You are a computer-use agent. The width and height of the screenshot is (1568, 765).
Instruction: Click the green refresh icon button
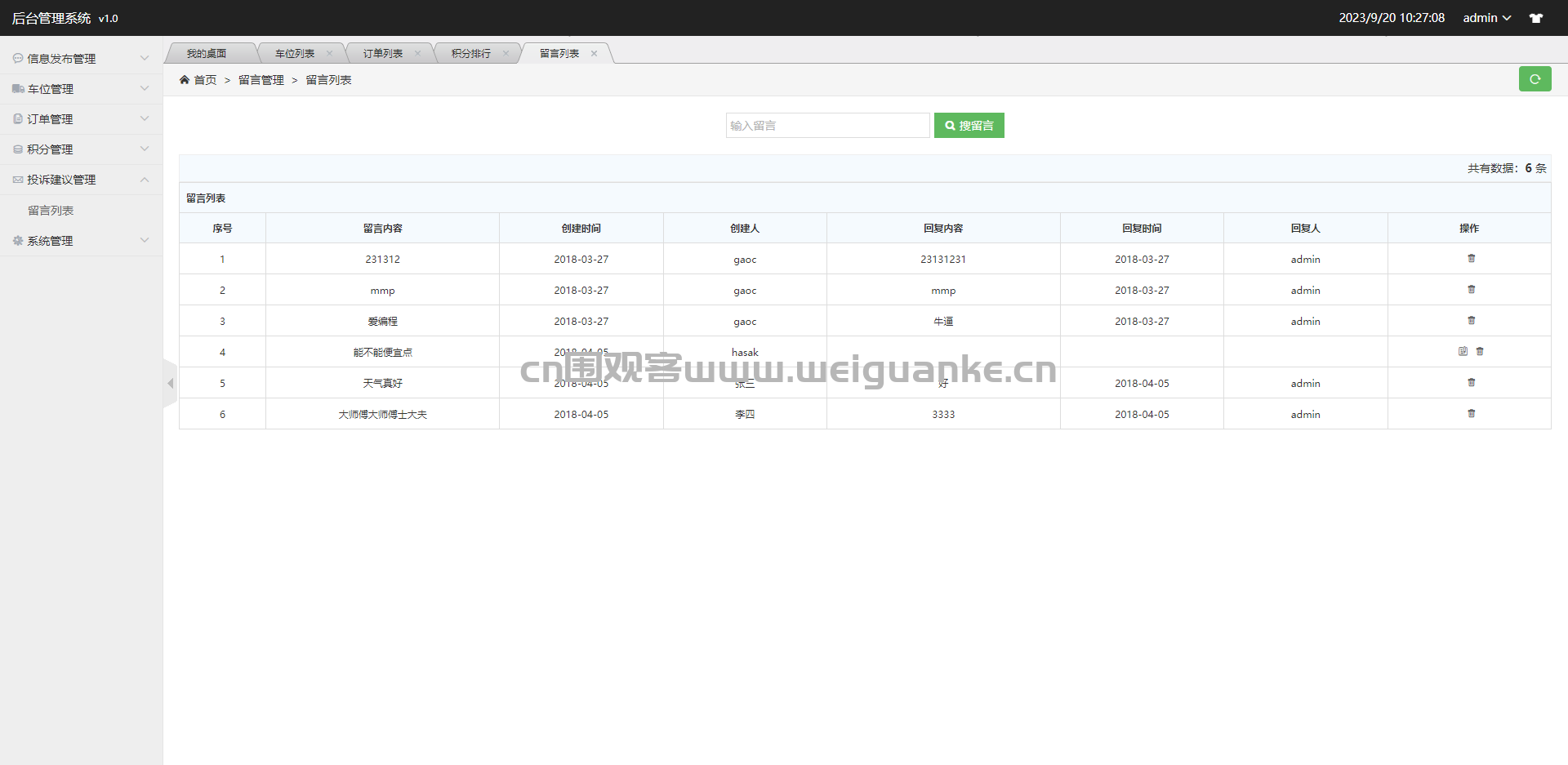point(1535,79)
